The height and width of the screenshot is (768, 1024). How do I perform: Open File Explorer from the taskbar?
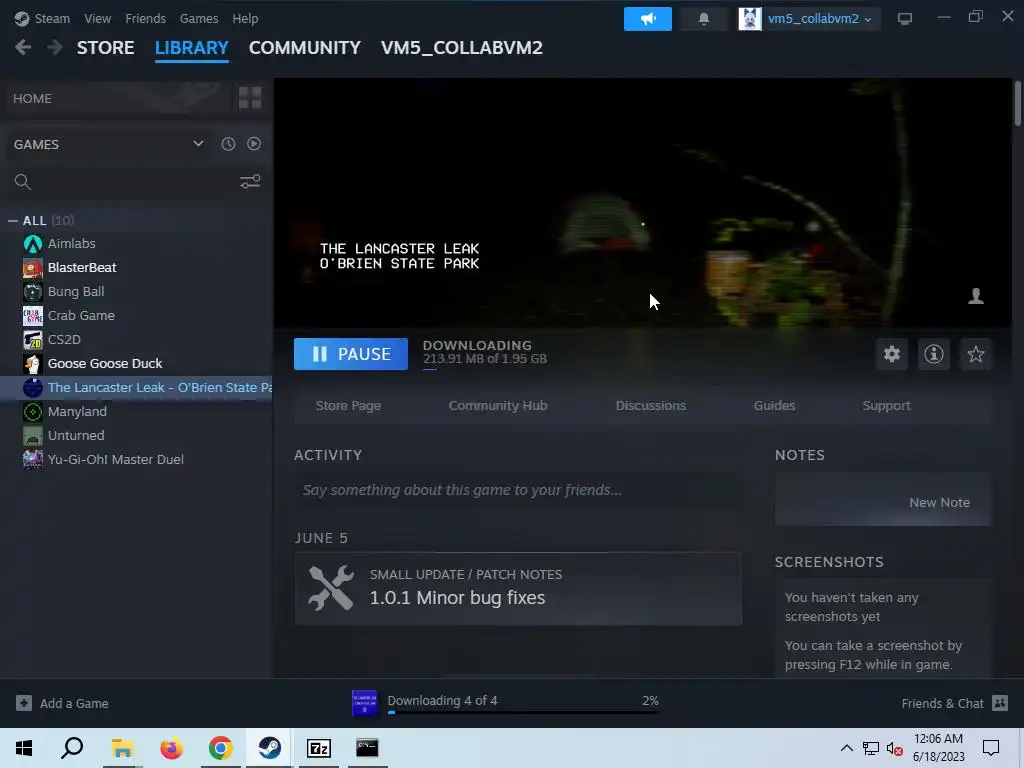122,748
